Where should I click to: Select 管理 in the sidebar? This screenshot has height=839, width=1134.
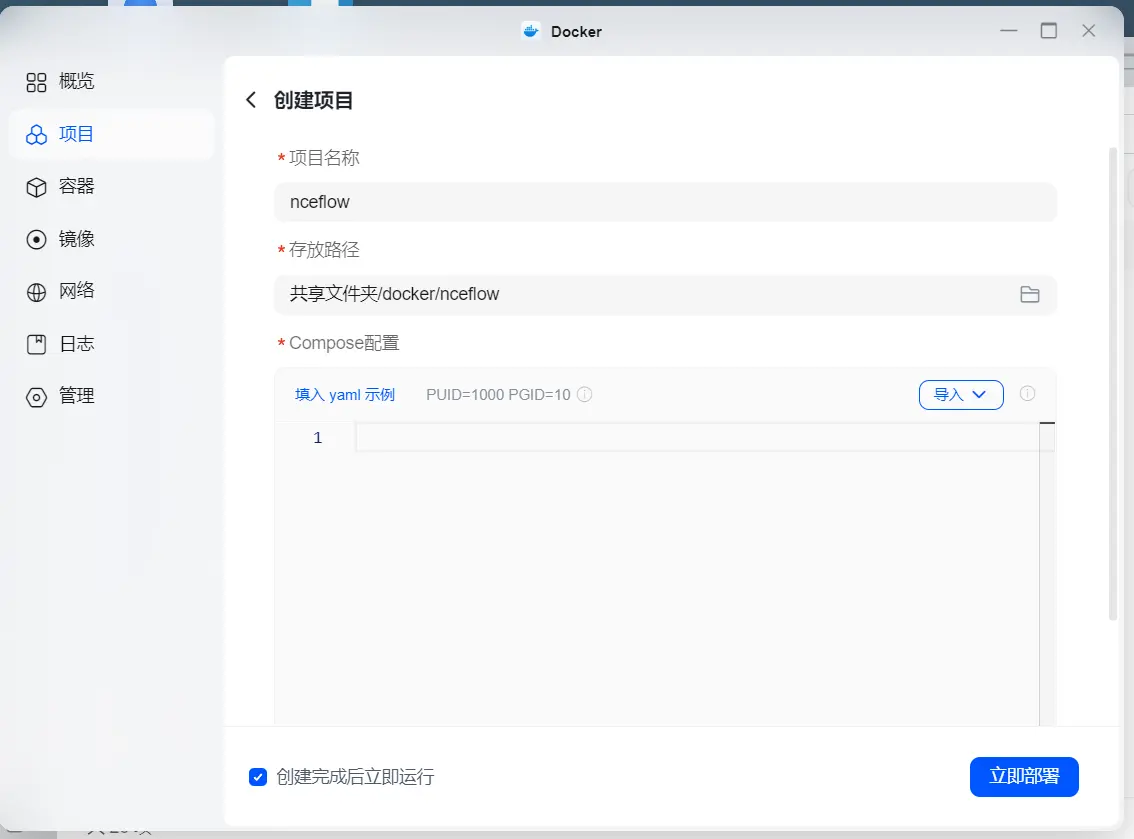pos(111,396)
